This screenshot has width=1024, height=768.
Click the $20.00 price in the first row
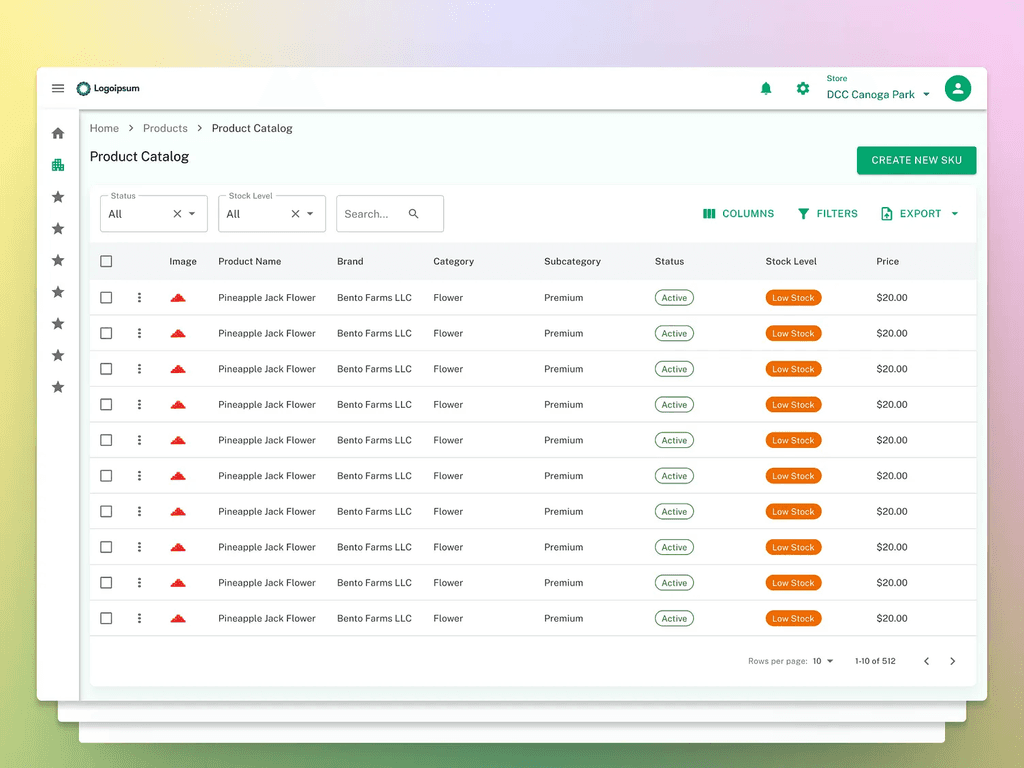click(891, 297)
